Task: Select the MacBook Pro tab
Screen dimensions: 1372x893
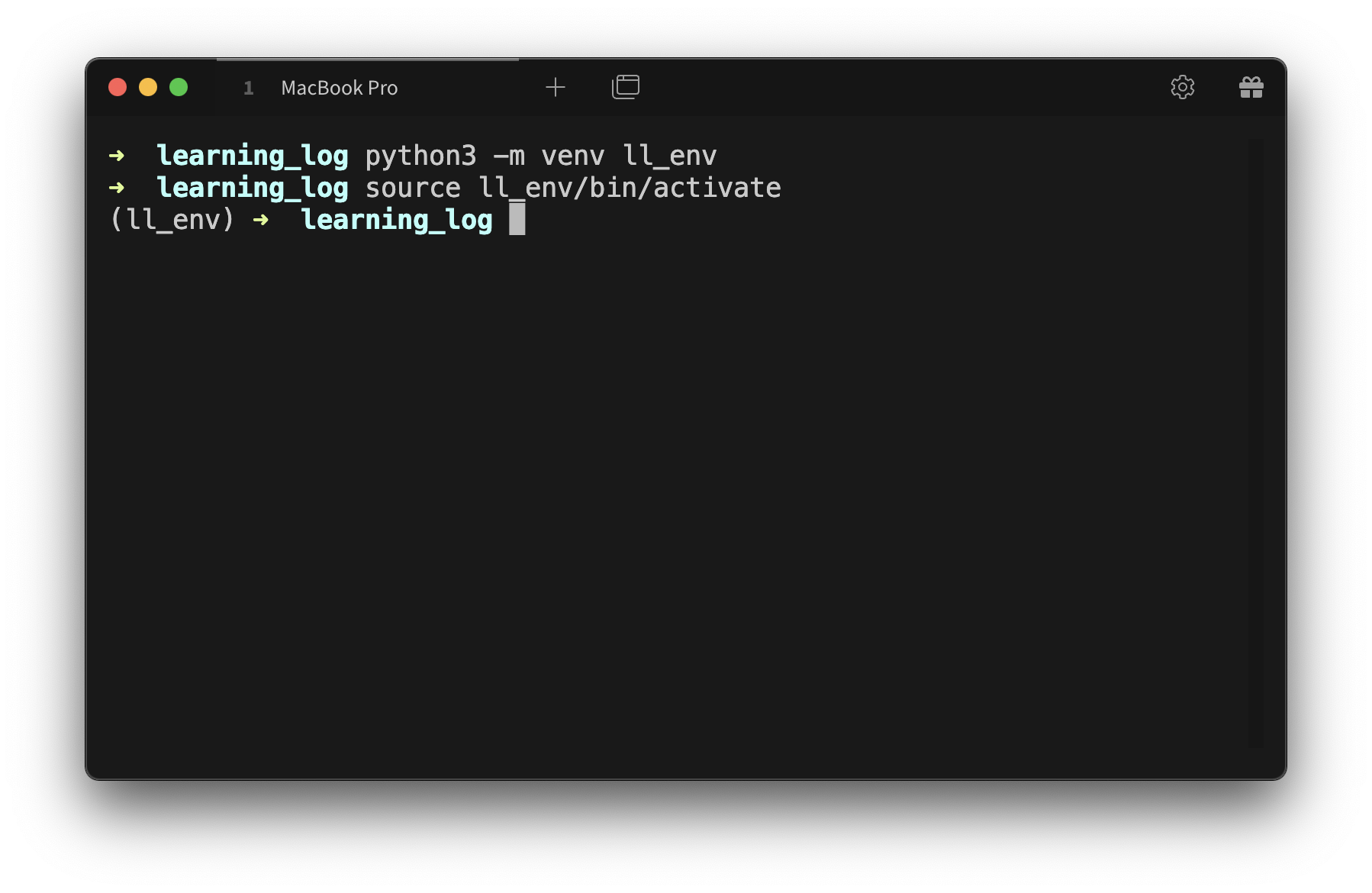Action: 368,88
